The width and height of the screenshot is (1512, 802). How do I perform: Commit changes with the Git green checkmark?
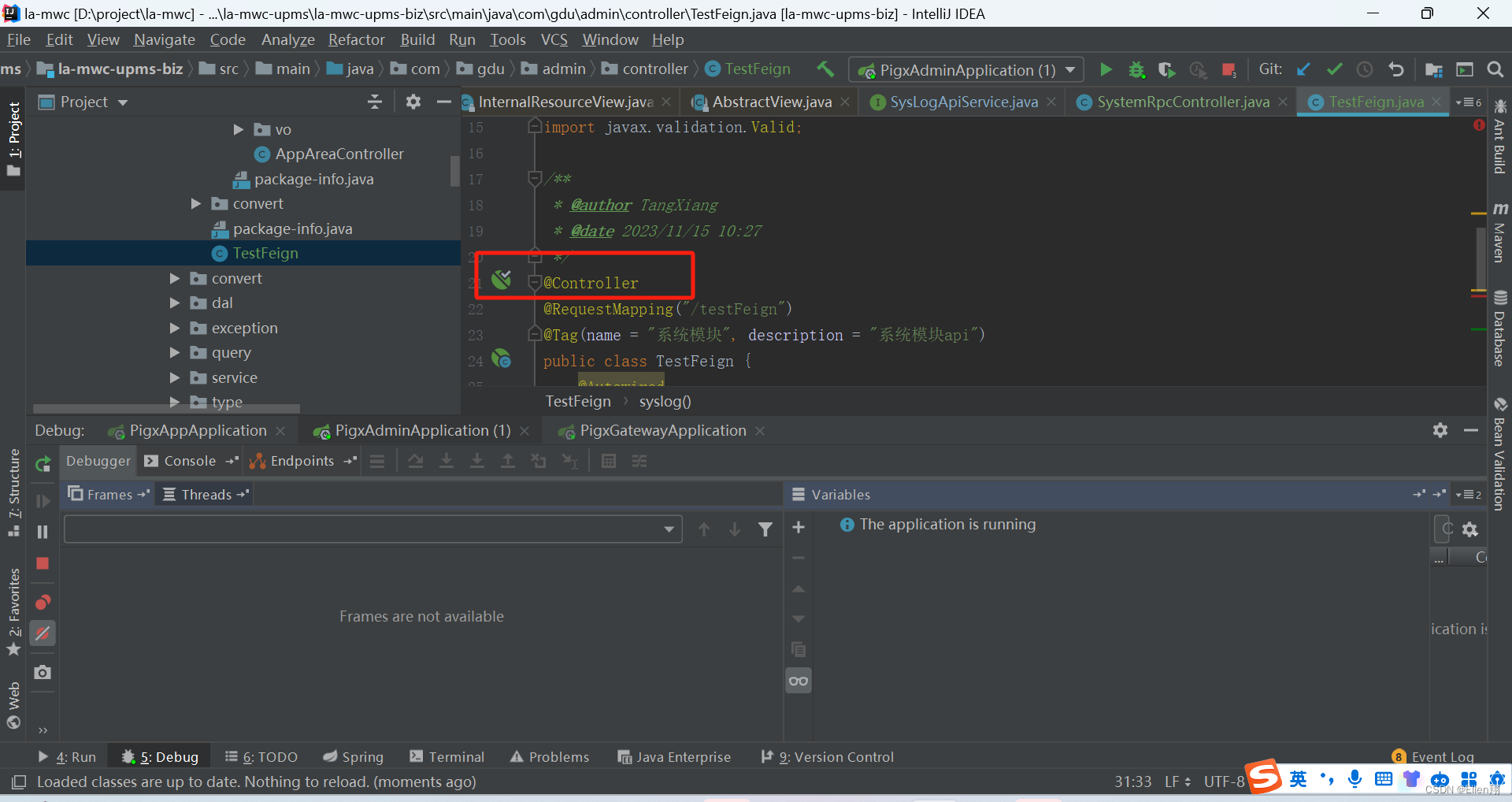1334,69
